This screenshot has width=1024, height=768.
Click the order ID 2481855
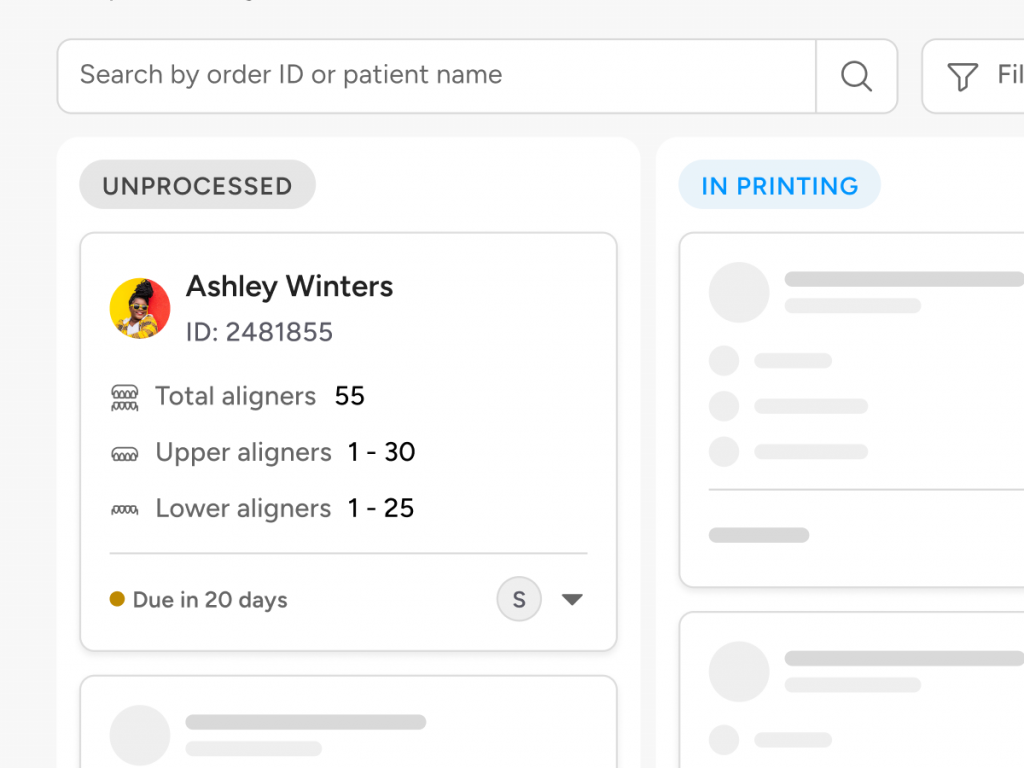(259, 331)
